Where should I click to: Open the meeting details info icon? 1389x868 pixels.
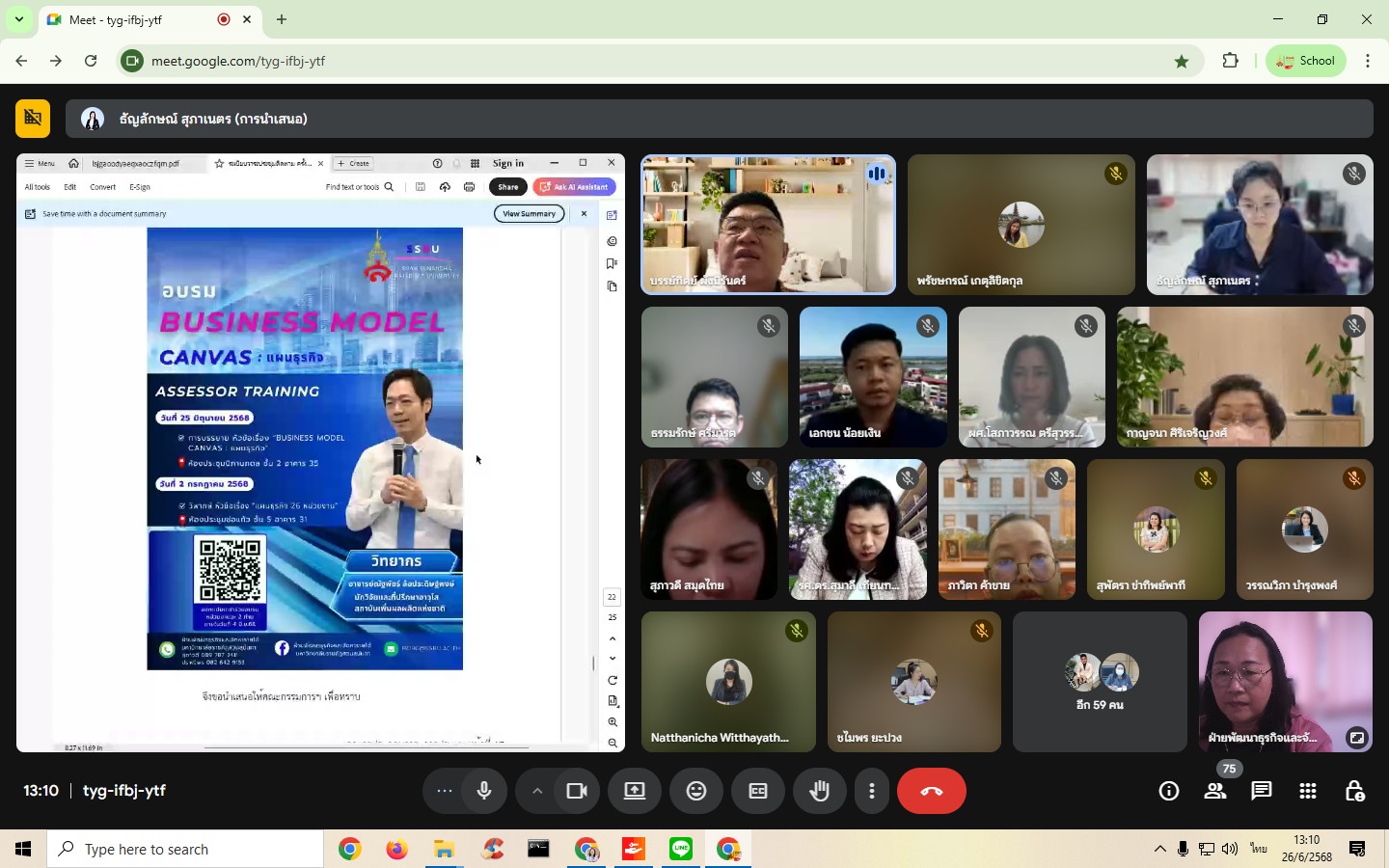click(x=1169, y=792)
